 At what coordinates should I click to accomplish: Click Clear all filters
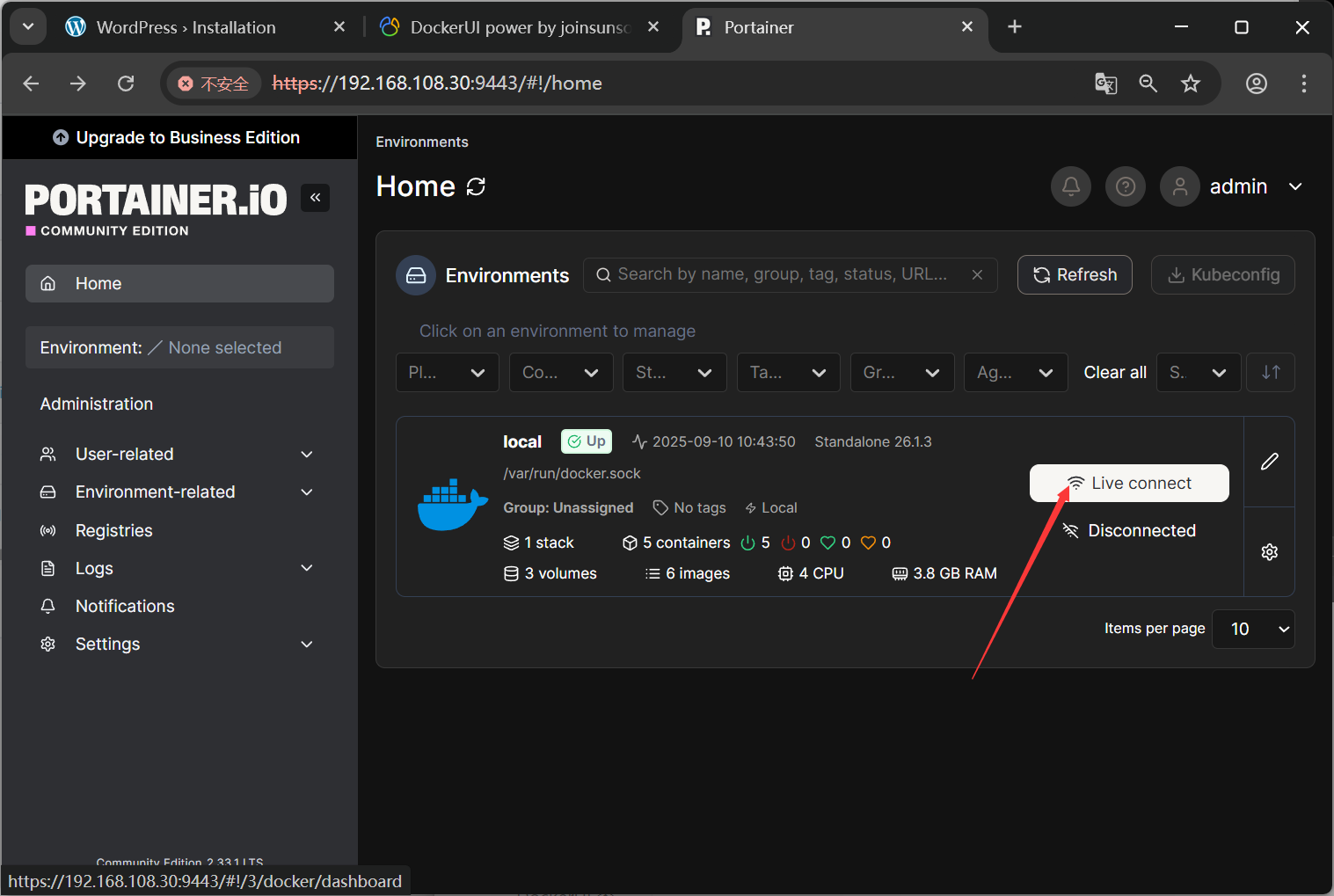tap(1115, 373)
